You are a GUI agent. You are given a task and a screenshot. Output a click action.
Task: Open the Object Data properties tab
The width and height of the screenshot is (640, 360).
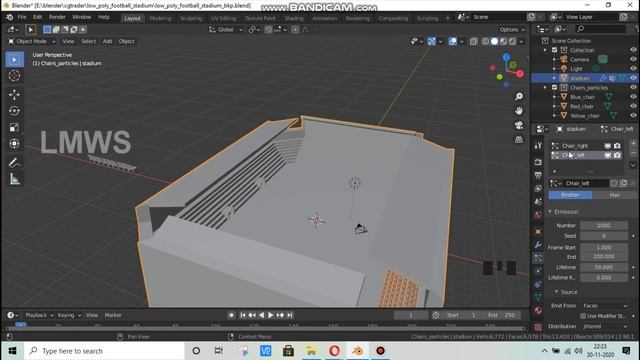[538, 297]
